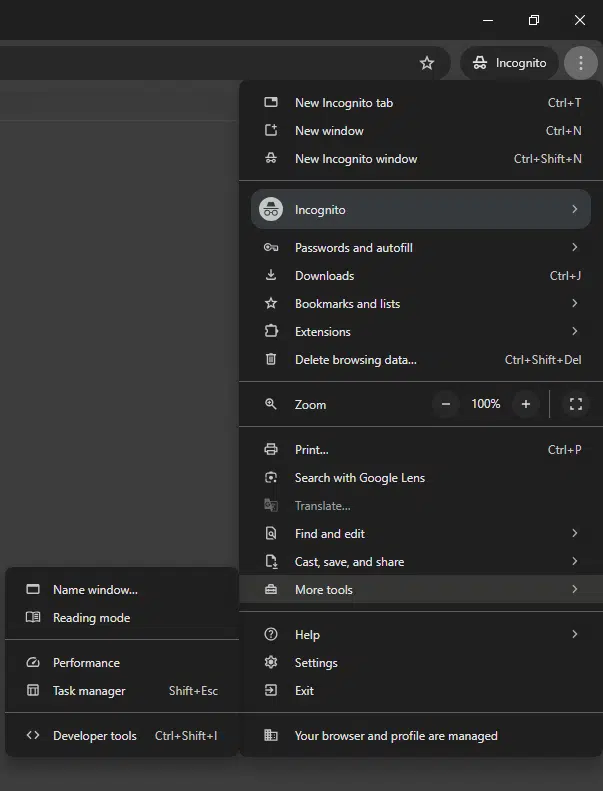Expand the Extensions submenu arrow

(x=574, y=332)
